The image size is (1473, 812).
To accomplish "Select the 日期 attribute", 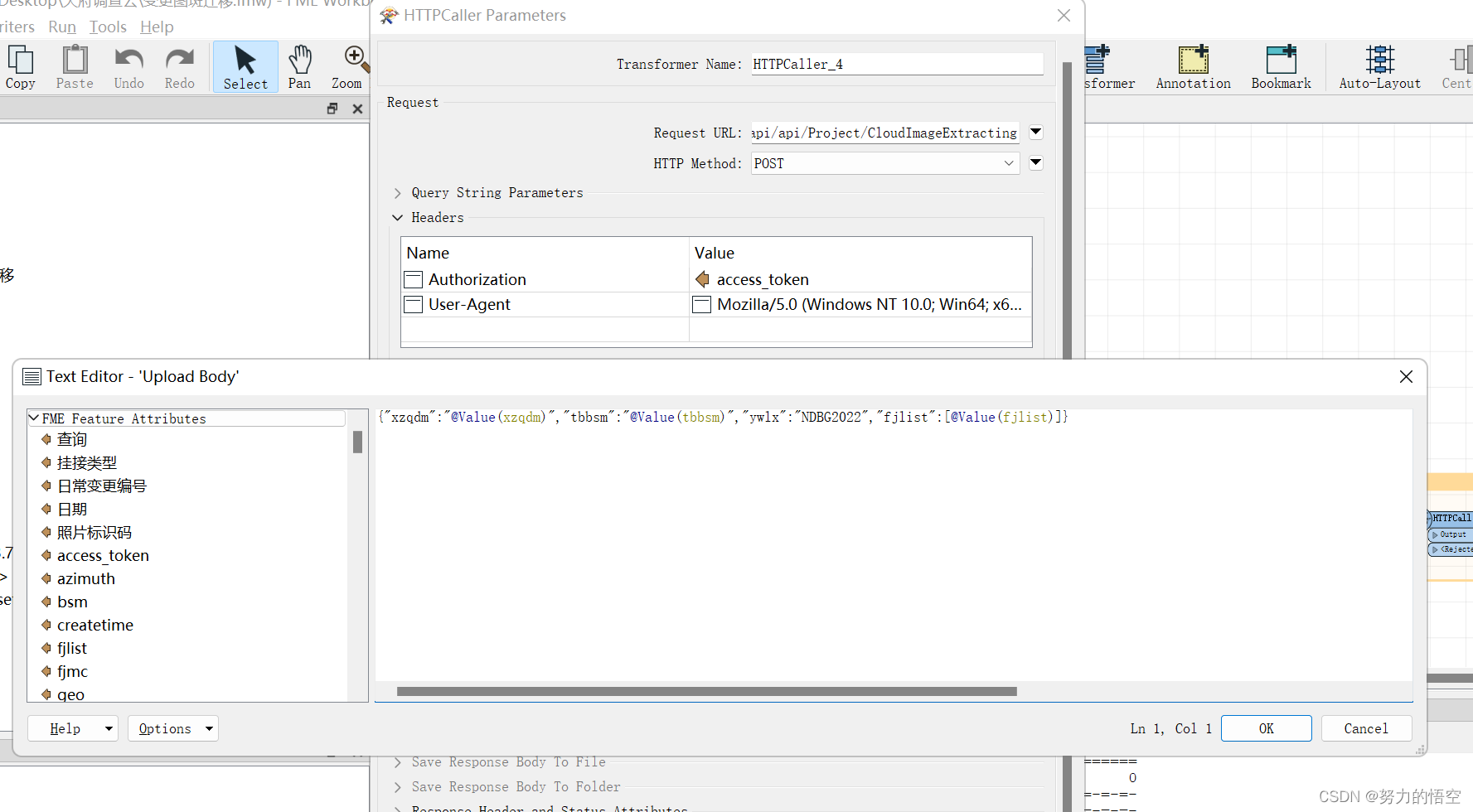I will point(72,509).
